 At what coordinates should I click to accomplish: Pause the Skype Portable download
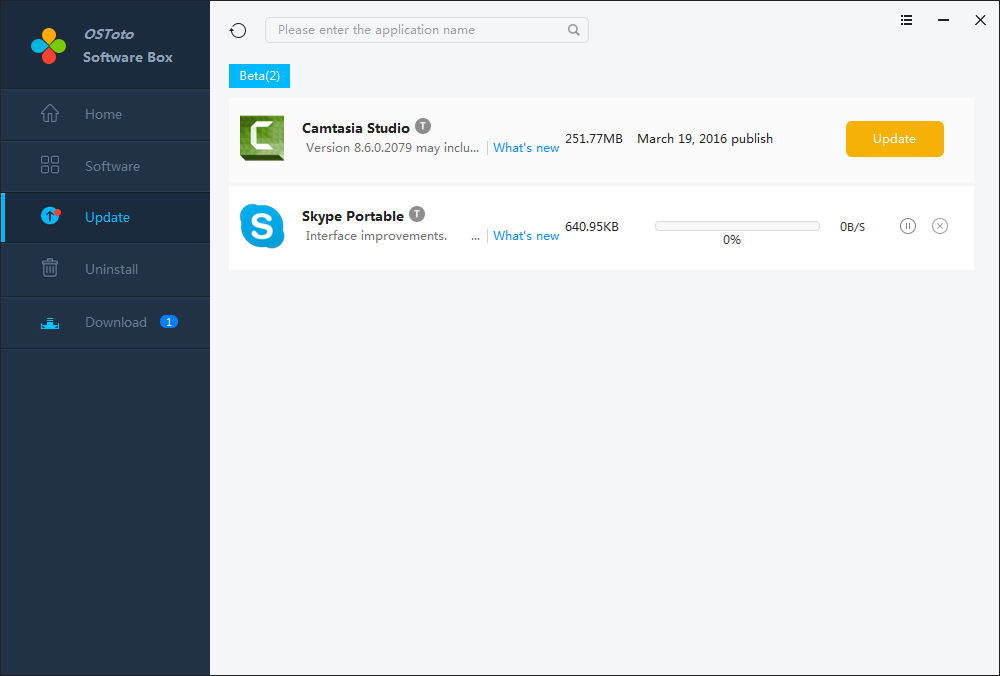[908, 226]
